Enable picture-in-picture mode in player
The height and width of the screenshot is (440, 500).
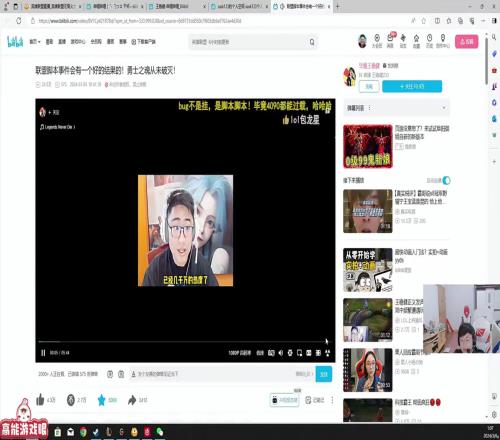299,353
